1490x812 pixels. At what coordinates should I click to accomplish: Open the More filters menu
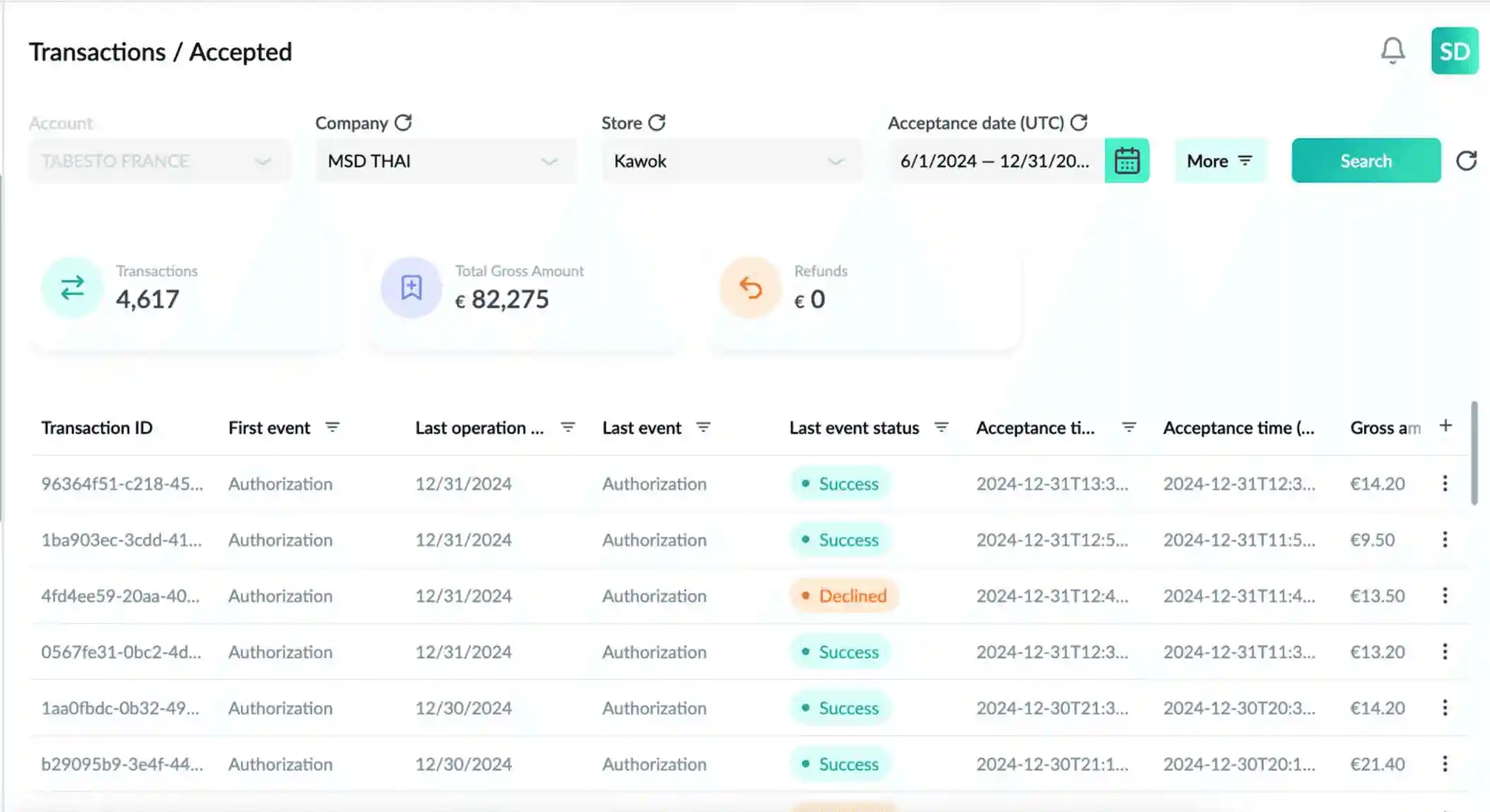coord(1220,161)
